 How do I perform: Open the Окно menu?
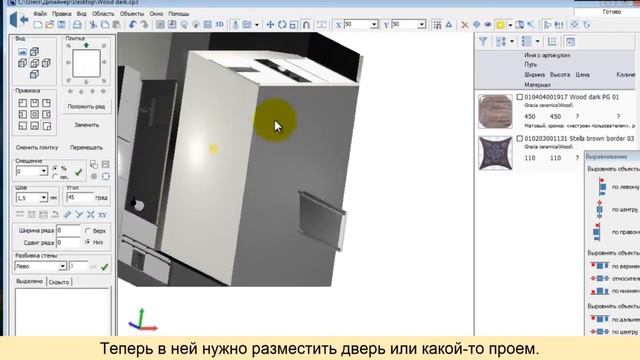tap(156, 13)
